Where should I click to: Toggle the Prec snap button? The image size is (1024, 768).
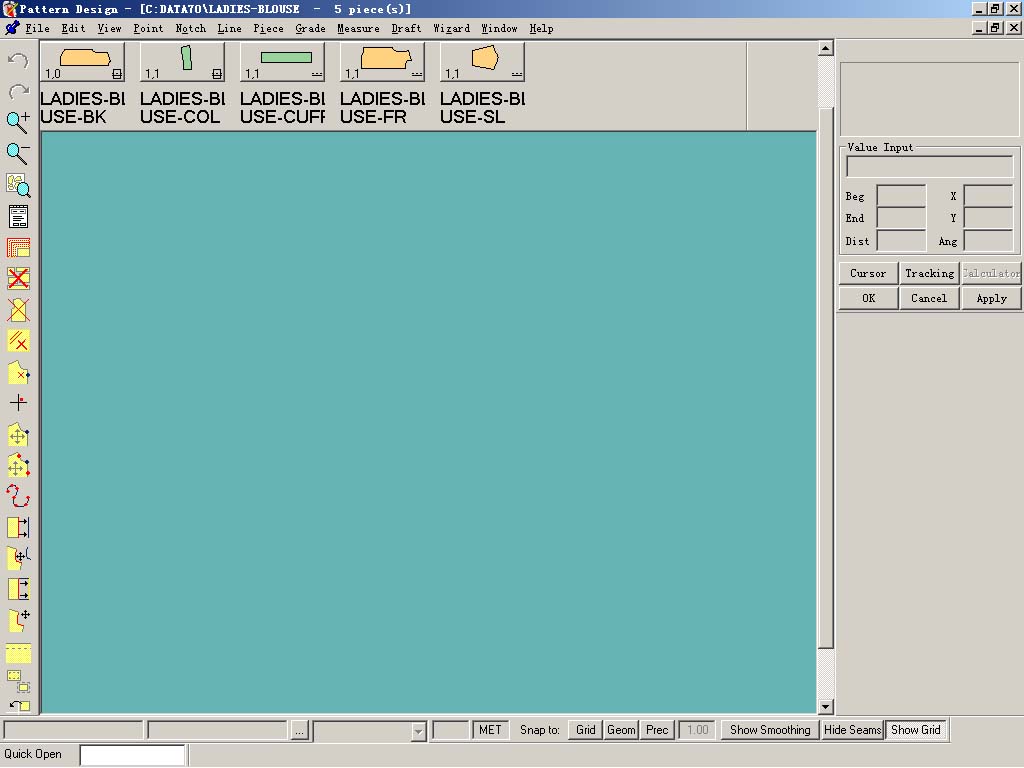[x=657, y=729]
